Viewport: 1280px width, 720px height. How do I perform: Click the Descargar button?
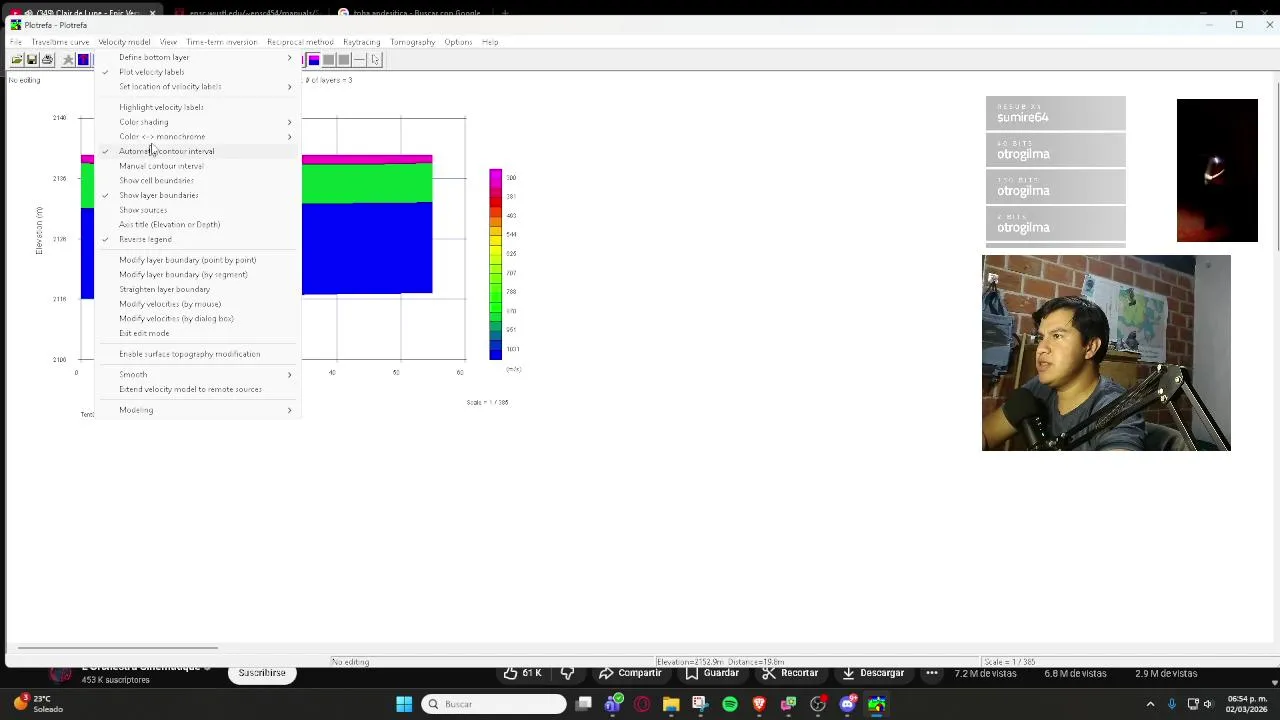(874, 673)
